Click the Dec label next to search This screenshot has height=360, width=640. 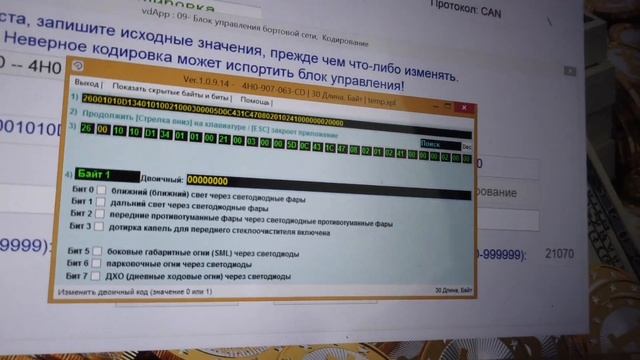(467, 147)
